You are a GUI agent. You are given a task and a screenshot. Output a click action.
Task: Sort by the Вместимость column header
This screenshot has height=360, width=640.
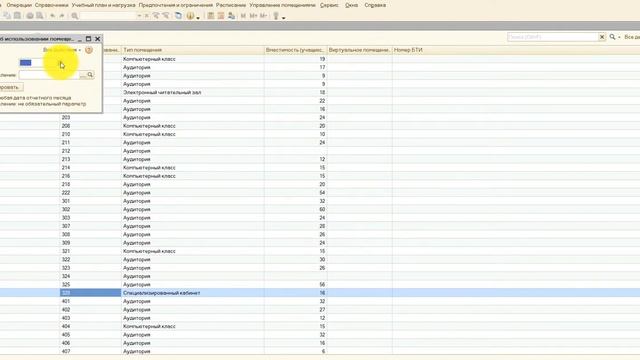(296, 50)
